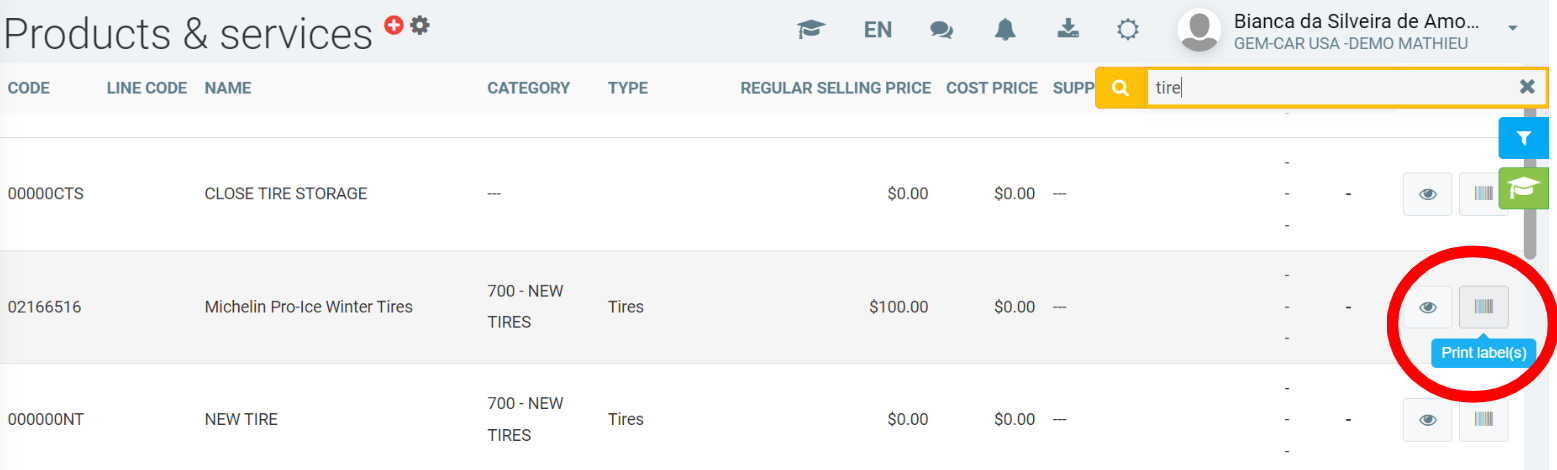Switch language using the EN selector
The image size is (1557, 470).
[878, 30]
